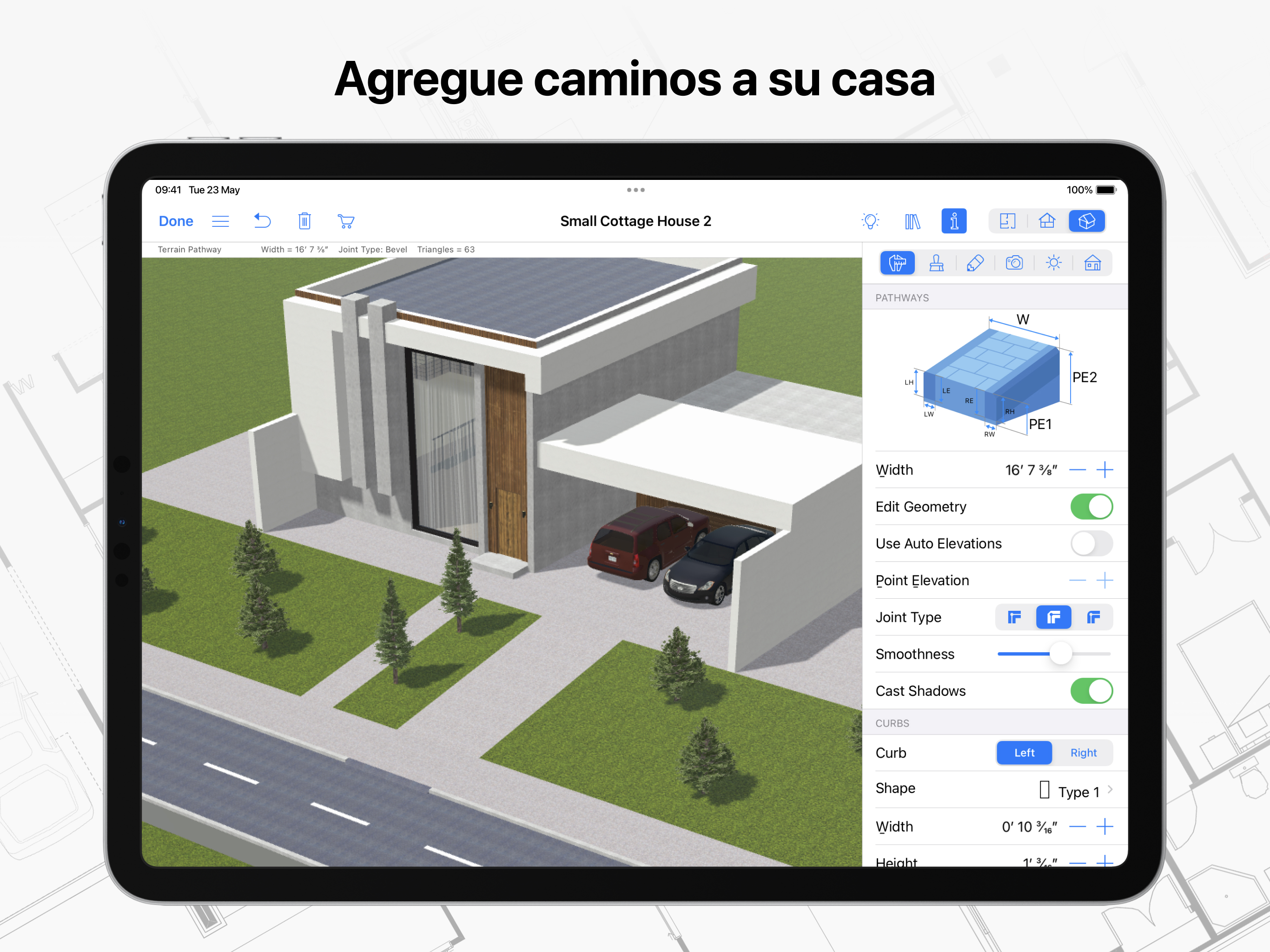Screen dimensions: 1270x952
Task: Delete the selected pathway with the trash icon
Action: click(304, 221)
